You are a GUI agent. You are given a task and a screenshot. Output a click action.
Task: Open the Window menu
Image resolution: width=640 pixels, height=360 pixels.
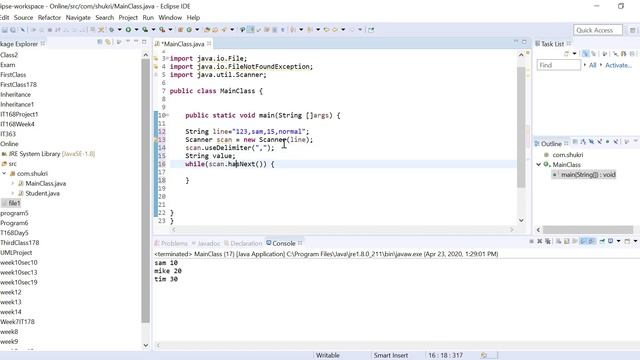(x=170, y=18)
